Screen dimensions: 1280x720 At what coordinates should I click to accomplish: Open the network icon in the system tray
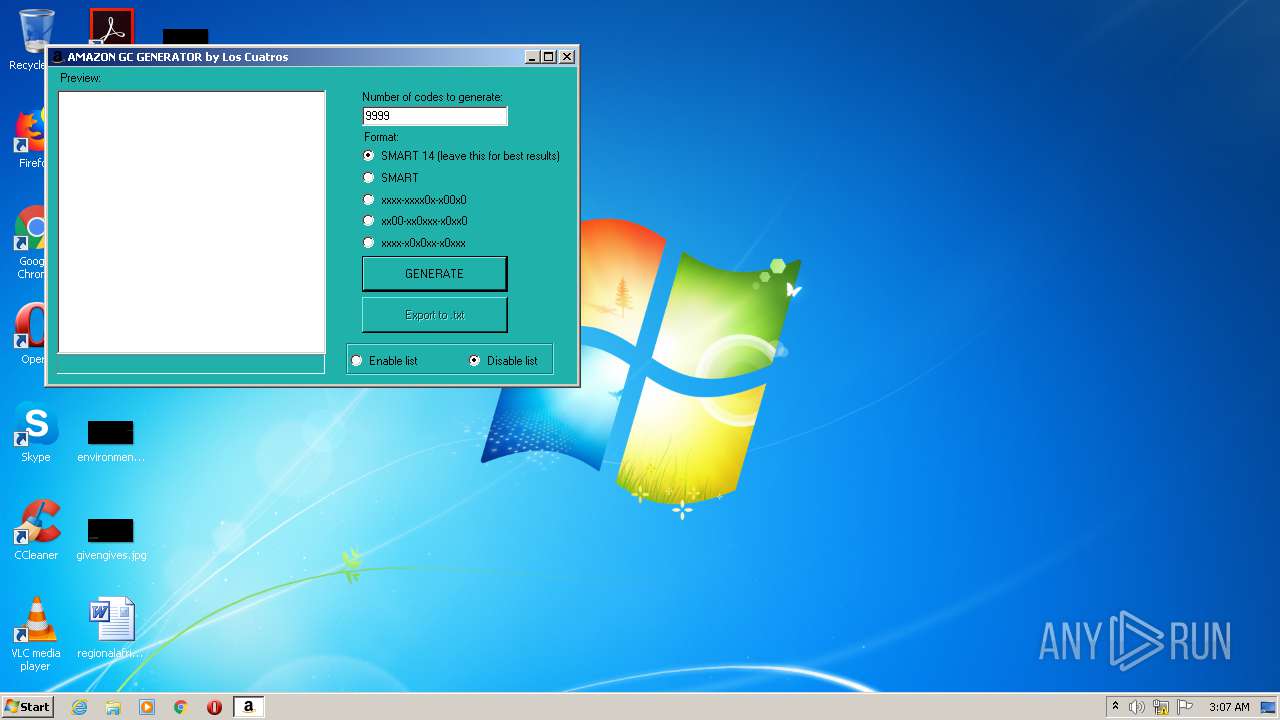(x=1161, y=707)
